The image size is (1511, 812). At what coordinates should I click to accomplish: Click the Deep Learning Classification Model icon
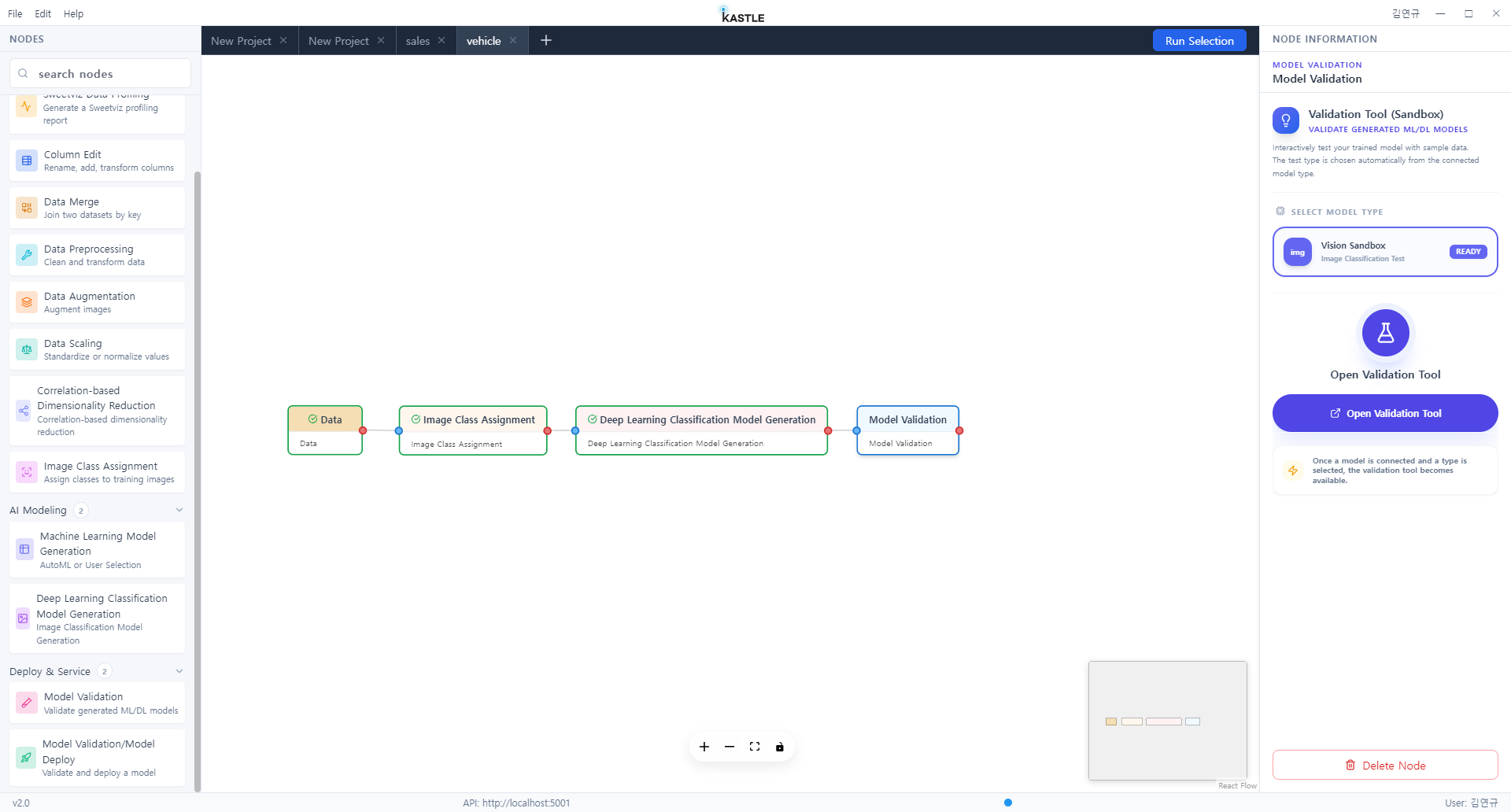point(23,618)
